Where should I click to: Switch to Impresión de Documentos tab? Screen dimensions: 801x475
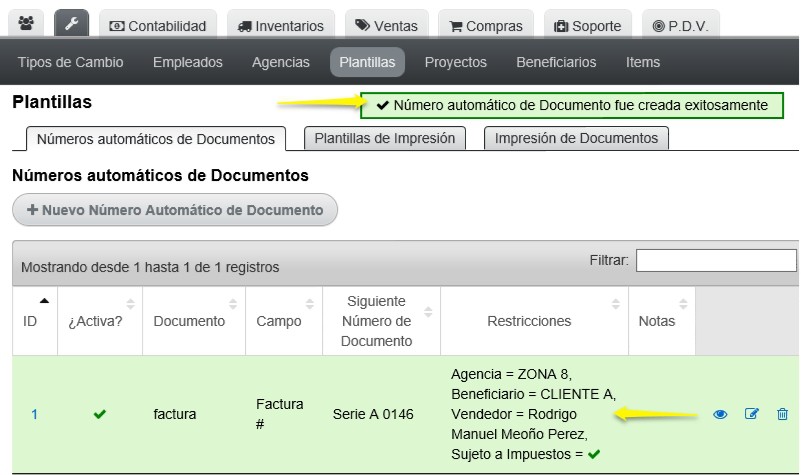[576, 138]
